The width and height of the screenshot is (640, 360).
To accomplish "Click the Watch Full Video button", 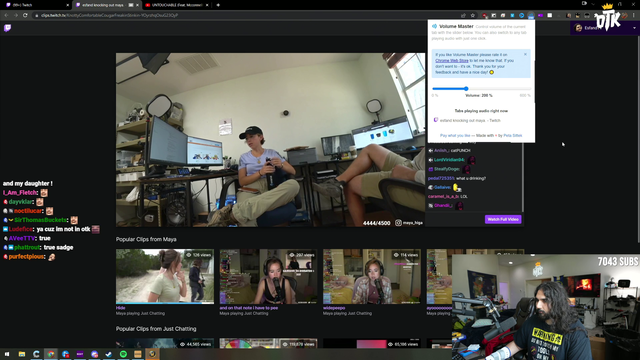I will point(503,219).
